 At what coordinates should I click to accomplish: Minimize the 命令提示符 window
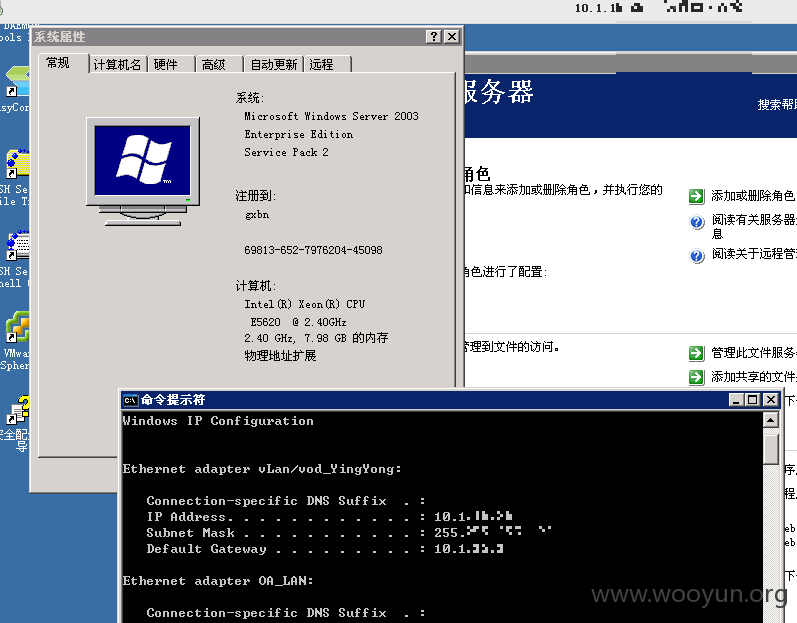[736, 400]
